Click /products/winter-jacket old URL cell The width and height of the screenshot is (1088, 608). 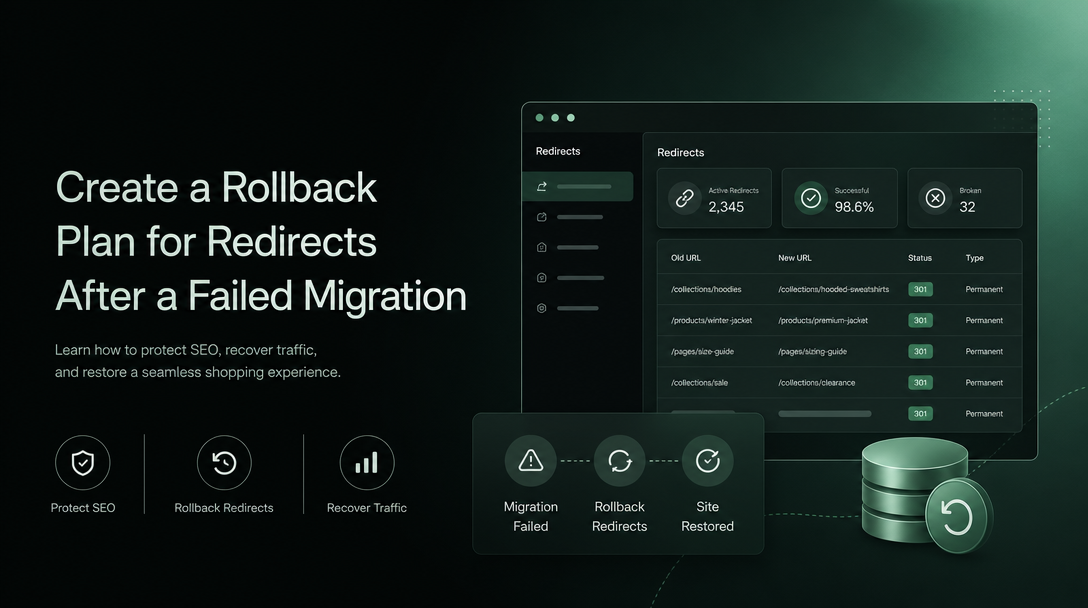711,321
